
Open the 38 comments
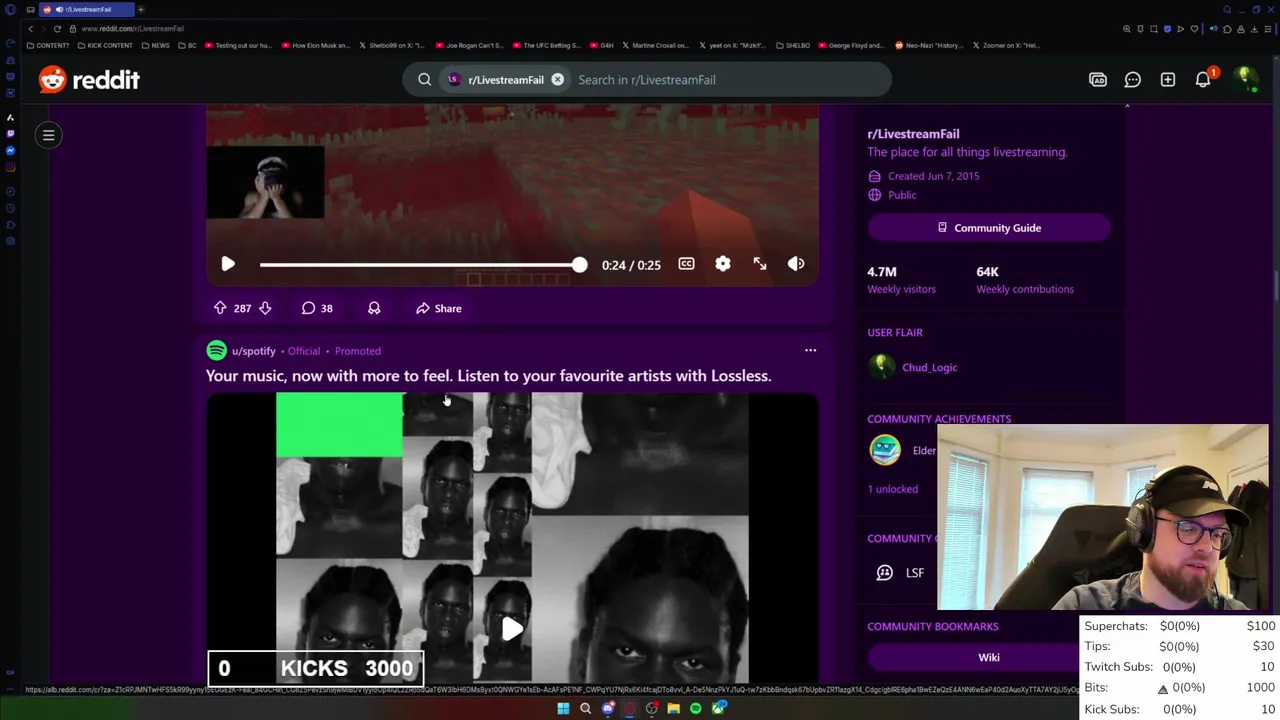317,308
